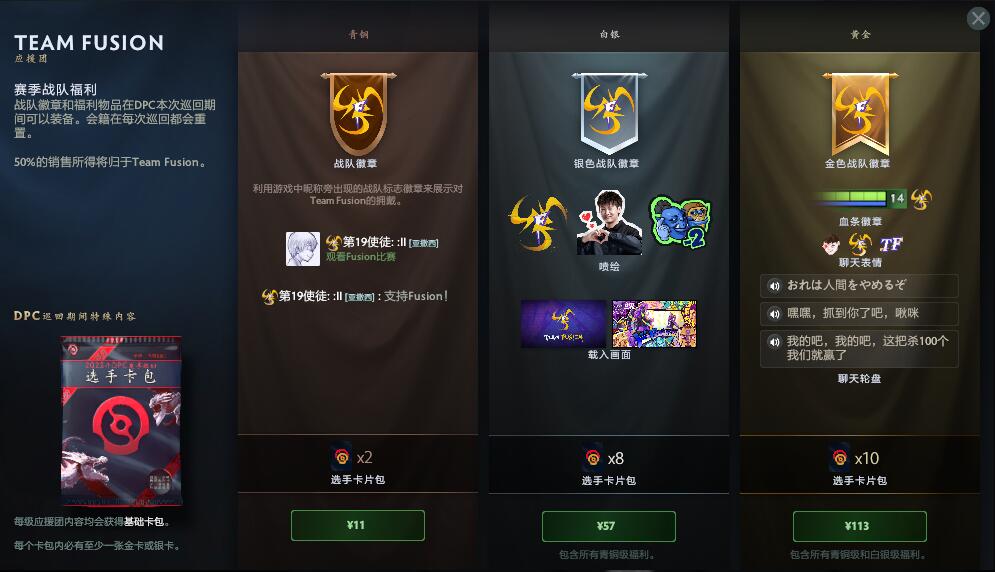Close the Team Fusion supporter panel
Viewport: 995px width, 572px height.
[x=978, y=18]
